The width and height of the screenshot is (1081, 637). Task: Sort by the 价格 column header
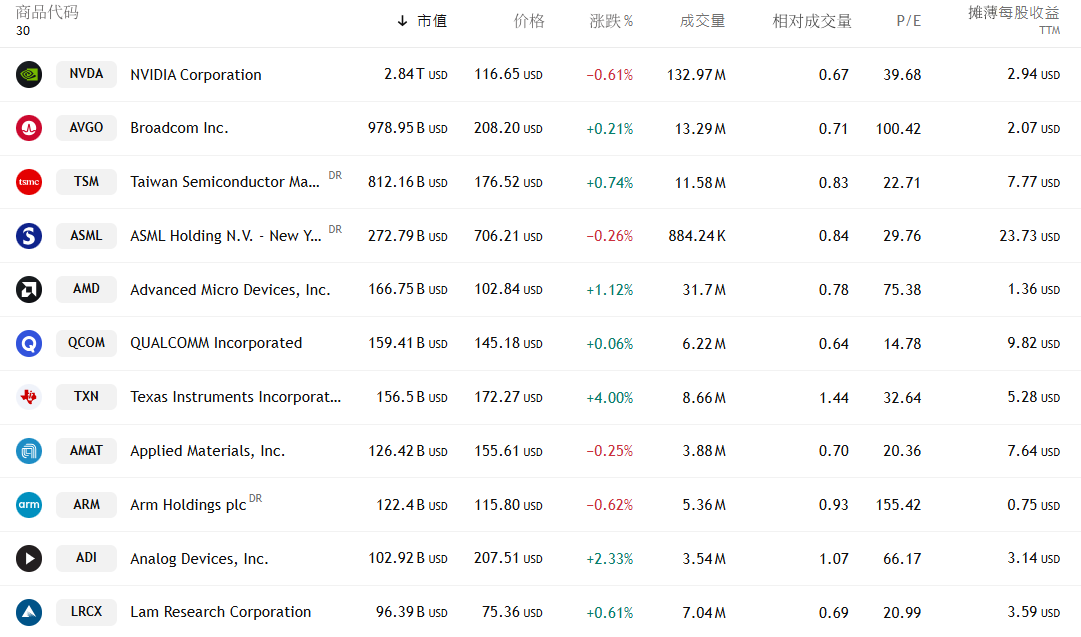tap(529, 21)
